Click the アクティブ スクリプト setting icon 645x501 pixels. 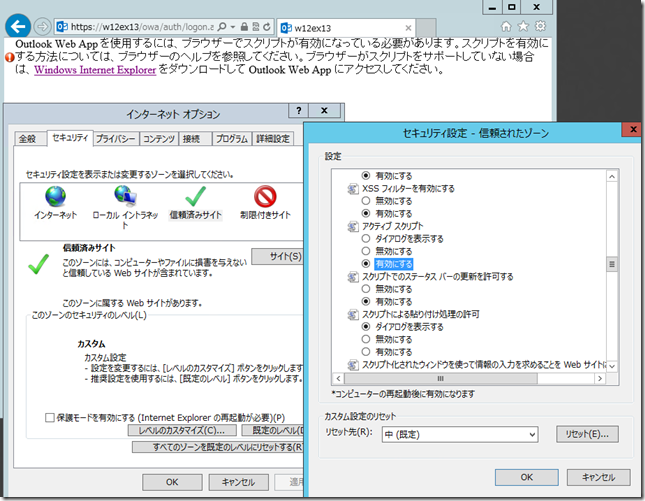pyautogui.click(x=353, y=226)
